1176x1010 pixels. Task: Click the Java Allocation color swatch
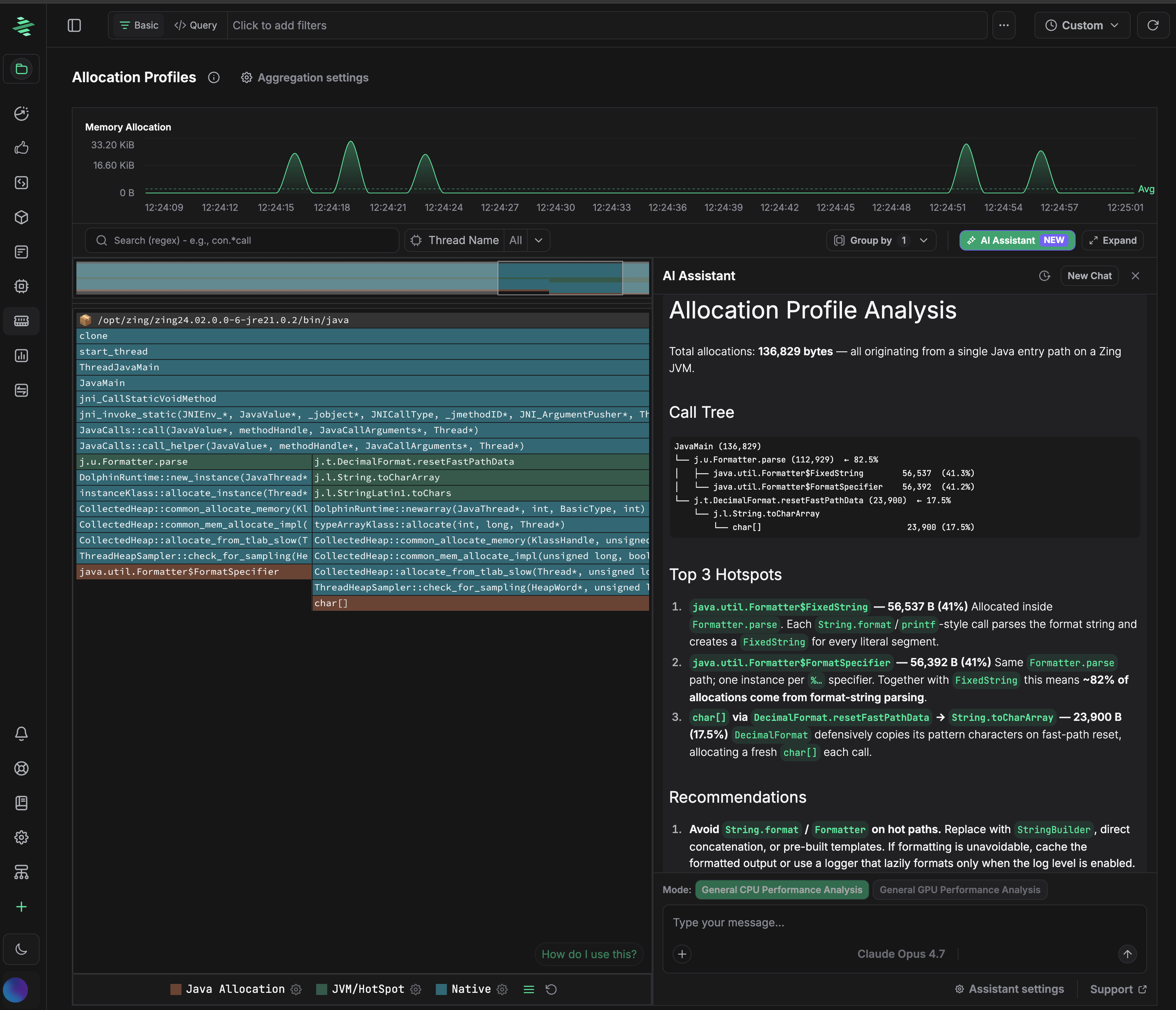176,990
